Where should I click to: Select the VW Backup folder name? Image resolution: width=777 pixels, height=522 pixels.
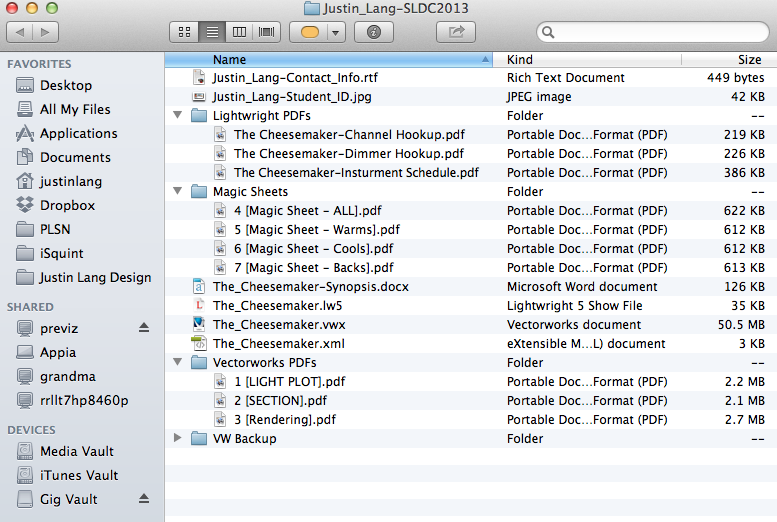245,438
